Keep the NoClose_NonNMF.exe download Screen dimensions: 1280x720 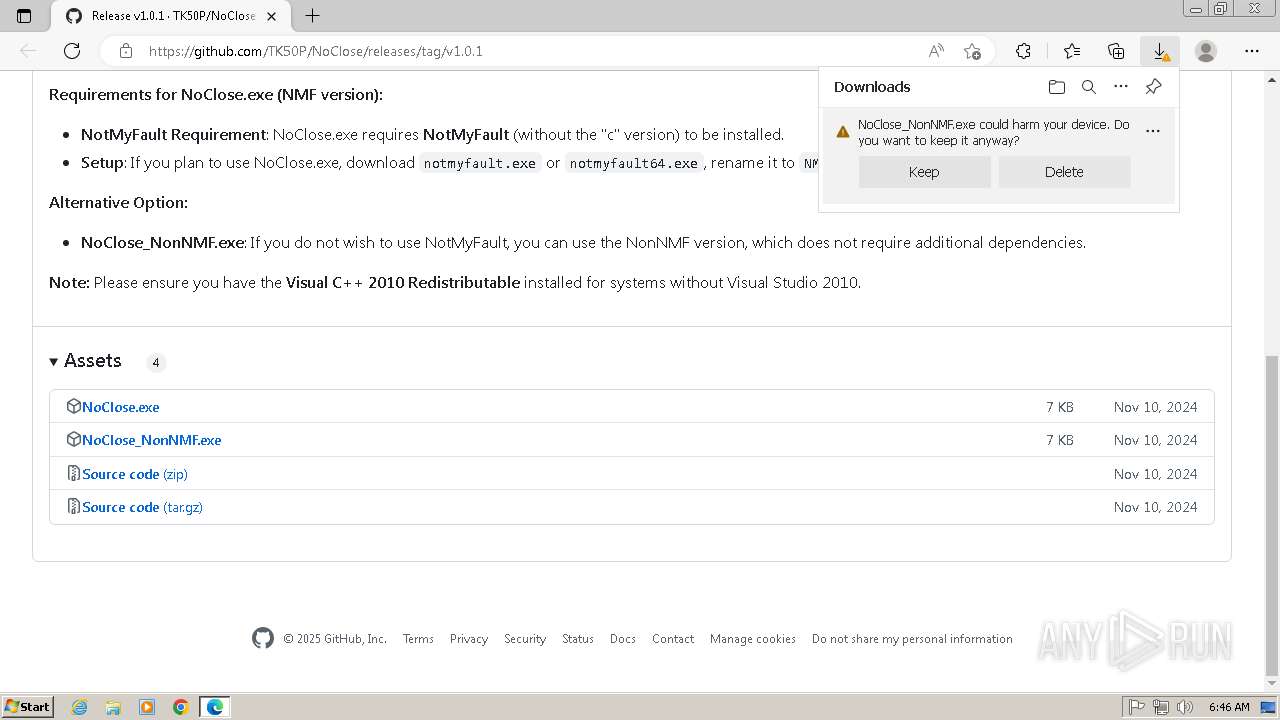(924, 172)
